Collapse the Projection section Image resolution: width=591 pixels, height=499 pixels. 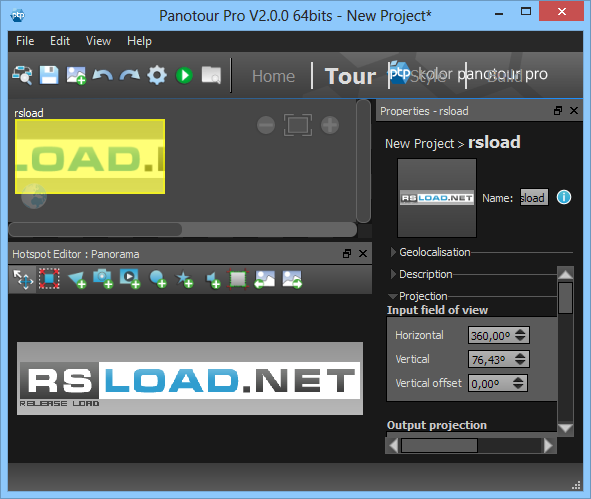pos(393,296)
